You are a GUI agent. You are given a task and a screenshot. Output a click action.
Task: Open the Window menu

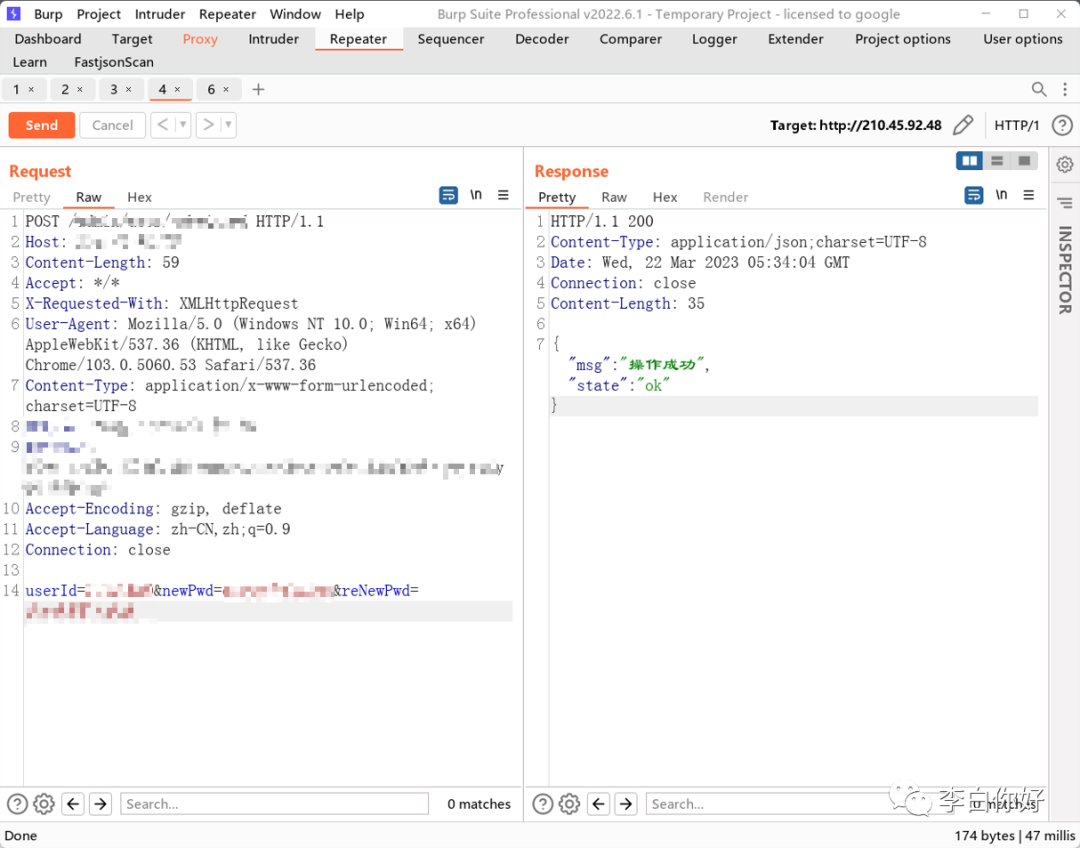tap(295, 14)
